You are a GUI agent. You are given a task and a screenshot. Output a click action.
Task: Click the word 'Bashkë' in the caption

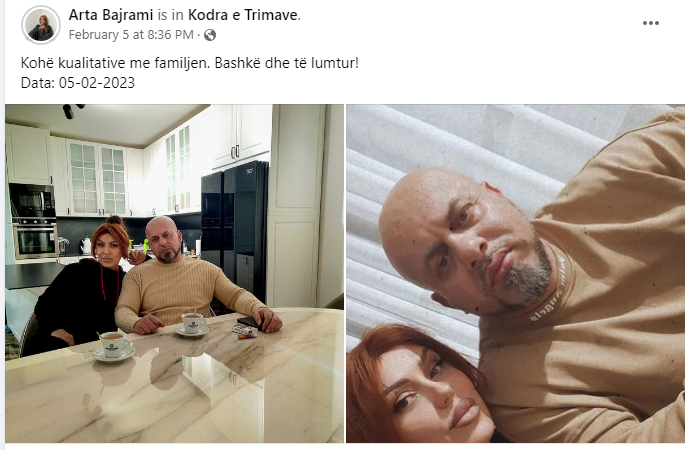click(238, 63)
